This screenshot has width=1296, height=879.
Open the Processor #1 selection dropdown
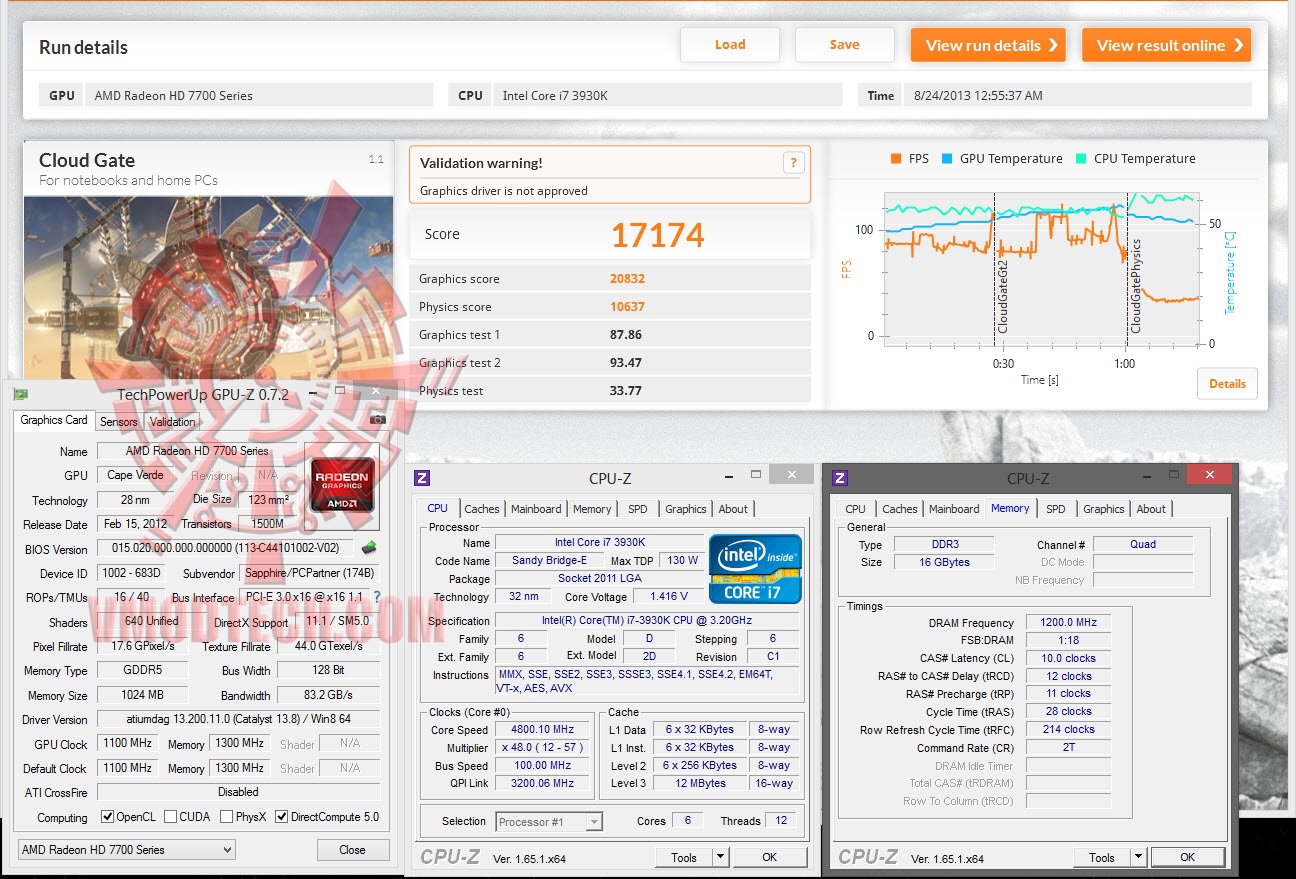[x=549, y=822]
